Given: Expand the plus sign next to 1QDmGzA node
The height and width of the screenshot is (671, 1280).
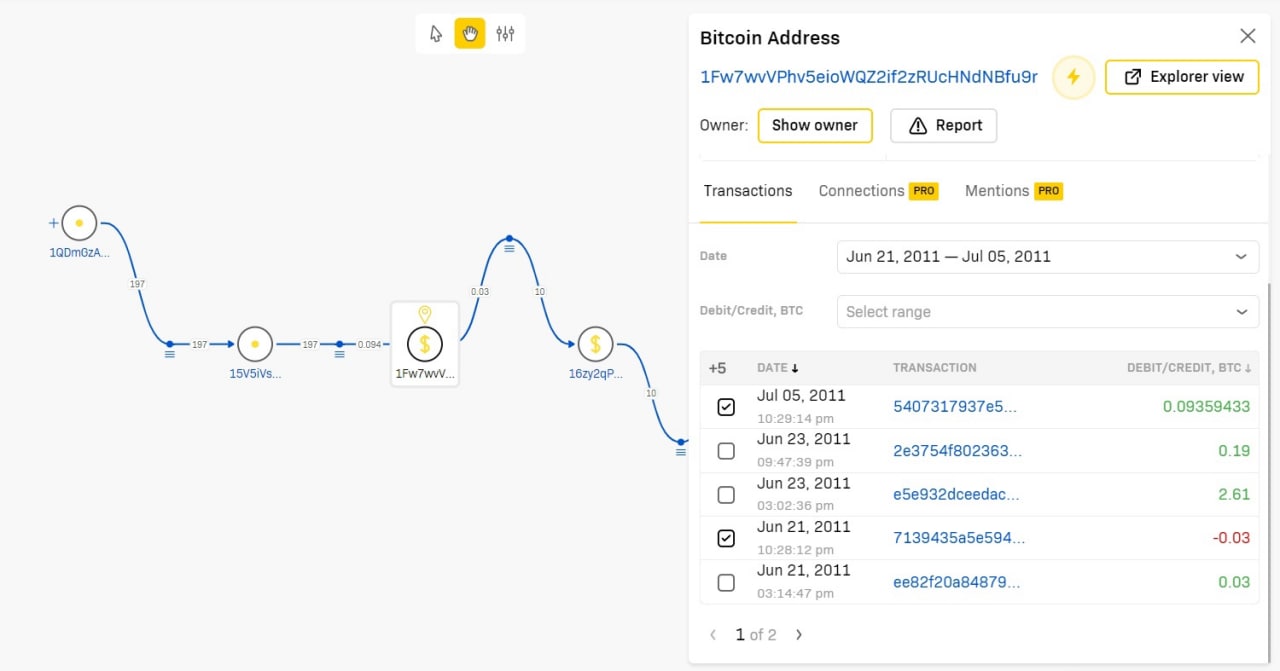Looking at the screenshot, I should 53,223.
